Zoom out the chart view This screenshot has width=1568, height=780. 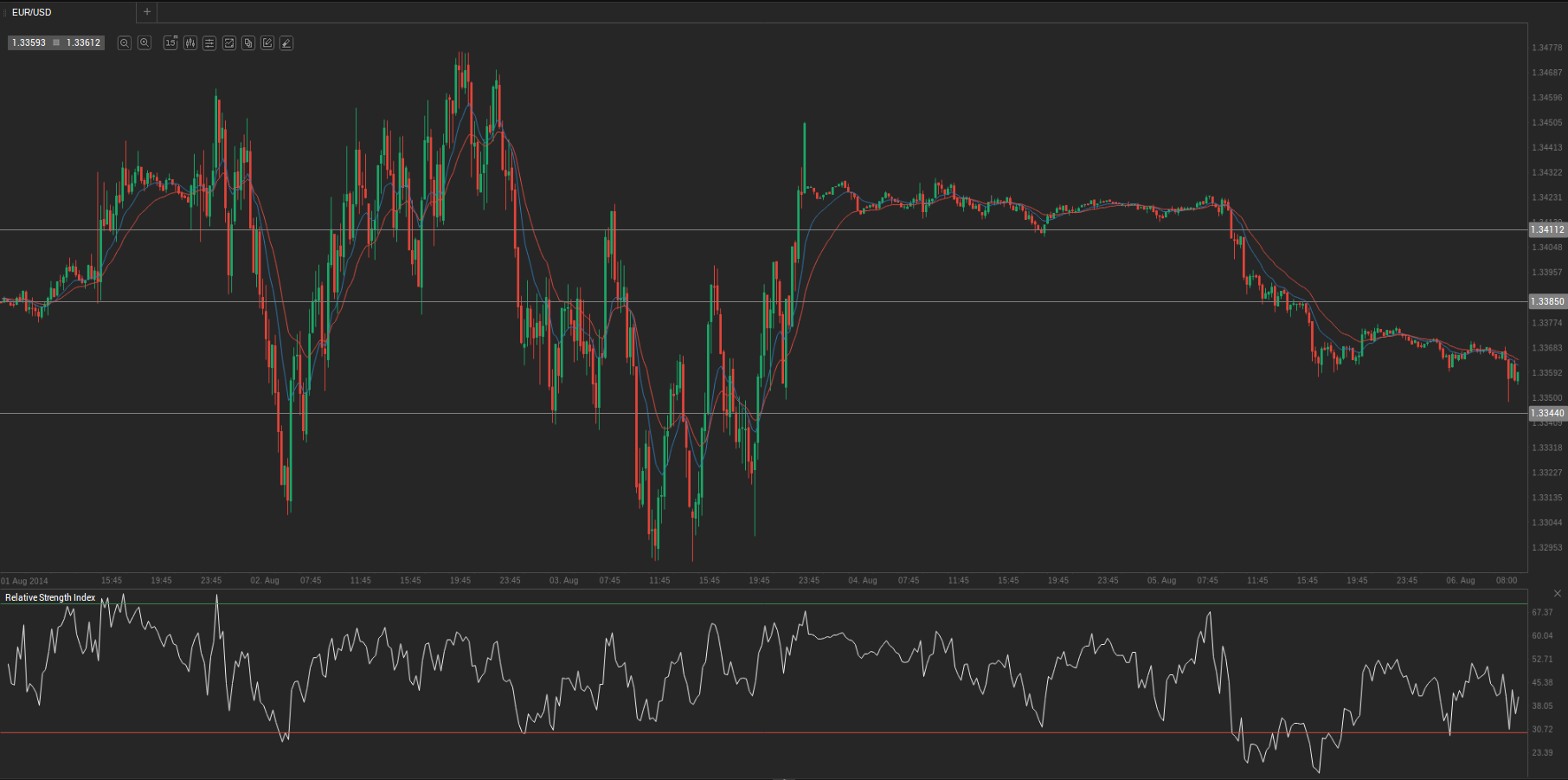pos(125,42)
